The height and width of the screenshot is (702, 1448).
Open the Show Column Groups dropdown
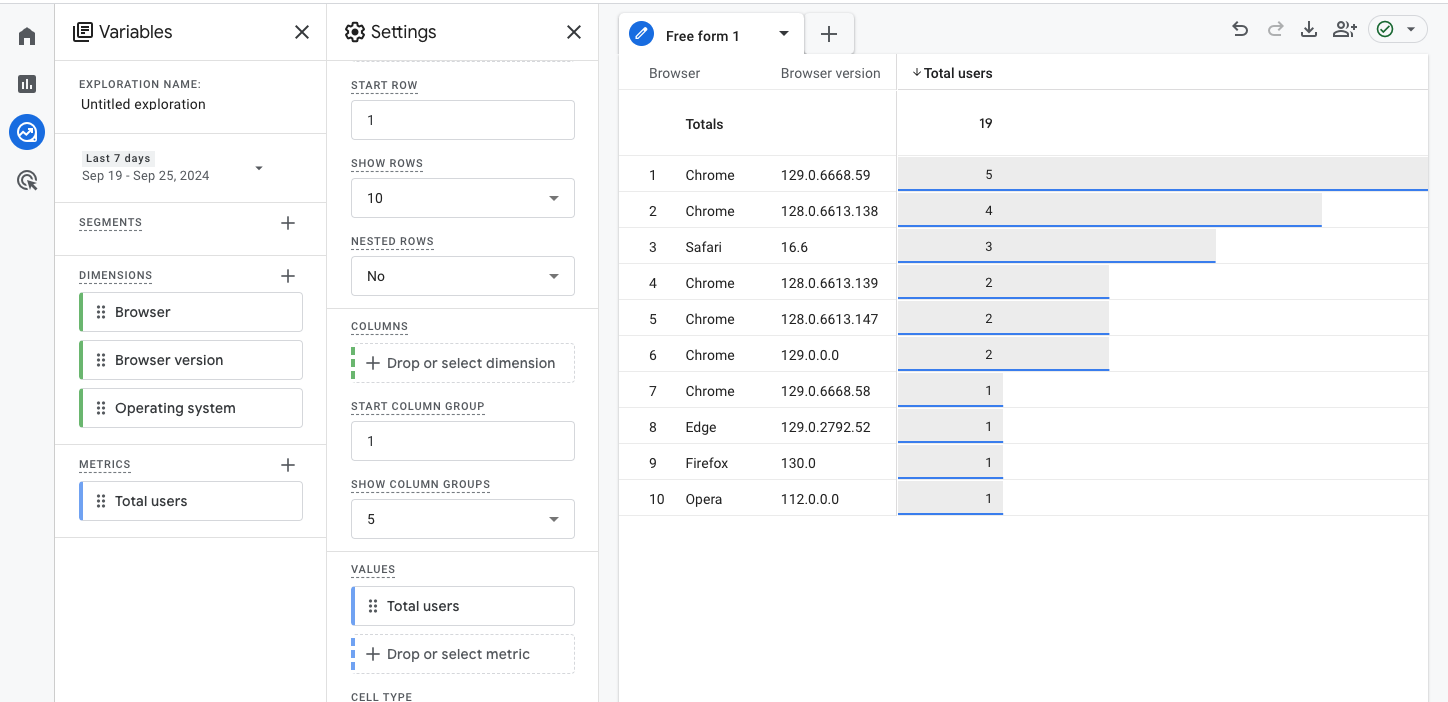(x=462, y=519)
